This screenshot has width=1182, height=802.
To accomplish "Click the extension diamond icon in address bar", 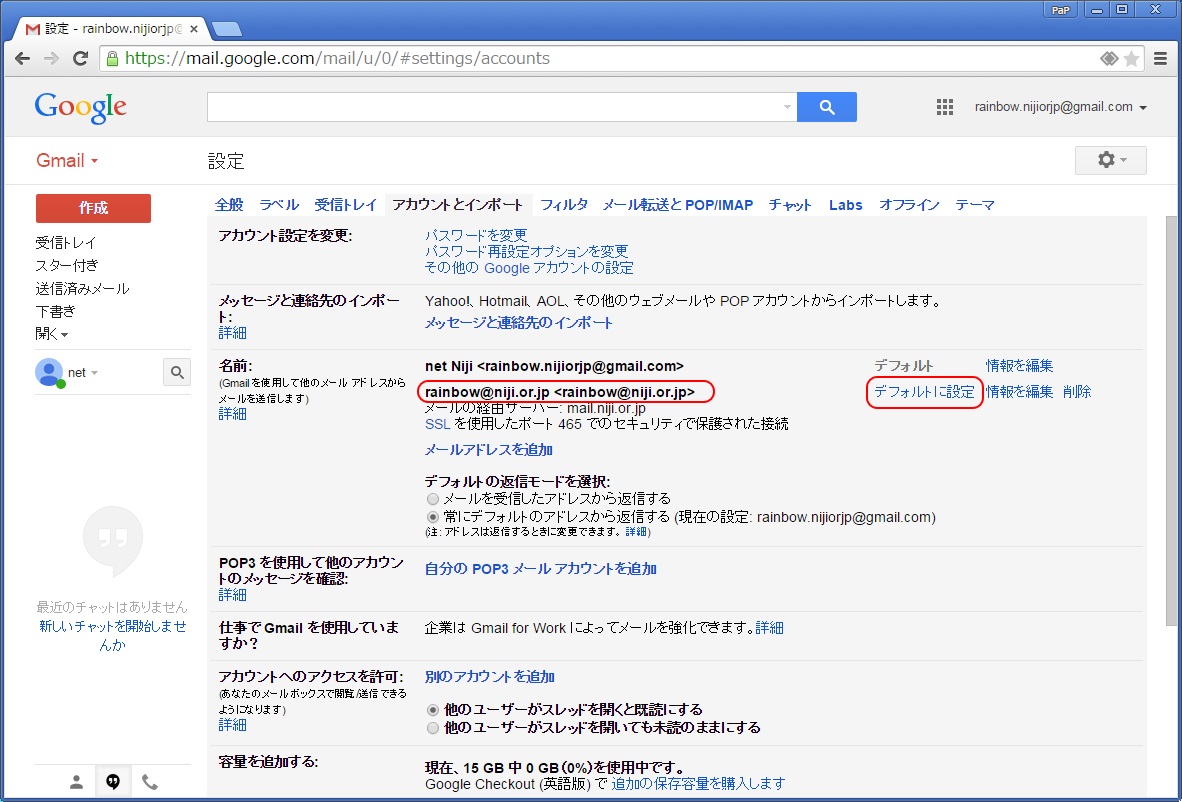I will click(x=1109, y=59).
